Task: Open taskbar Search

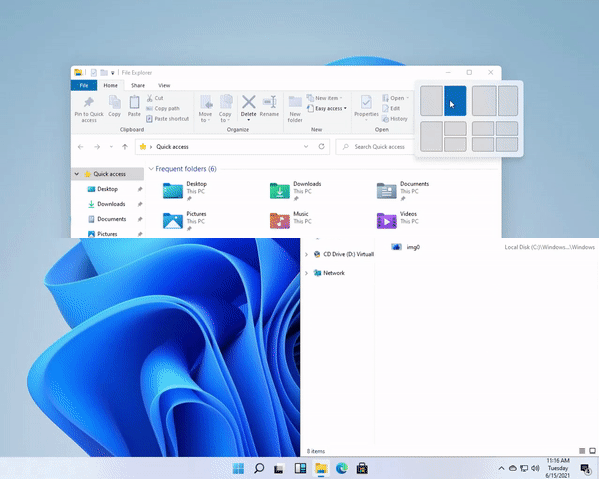Action: 259,468
